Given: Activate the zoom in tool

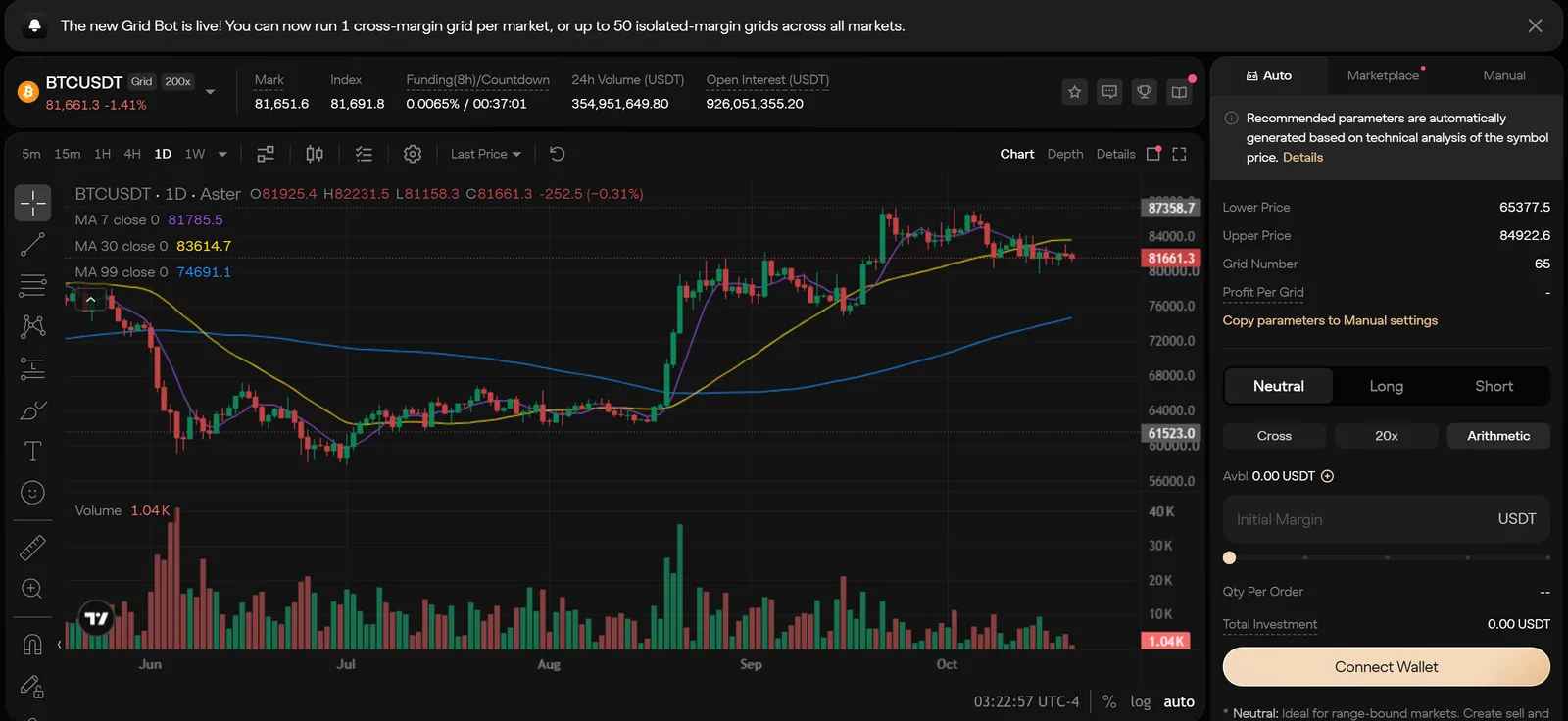Looking at the screenshot, I should [x=33, y=589].
